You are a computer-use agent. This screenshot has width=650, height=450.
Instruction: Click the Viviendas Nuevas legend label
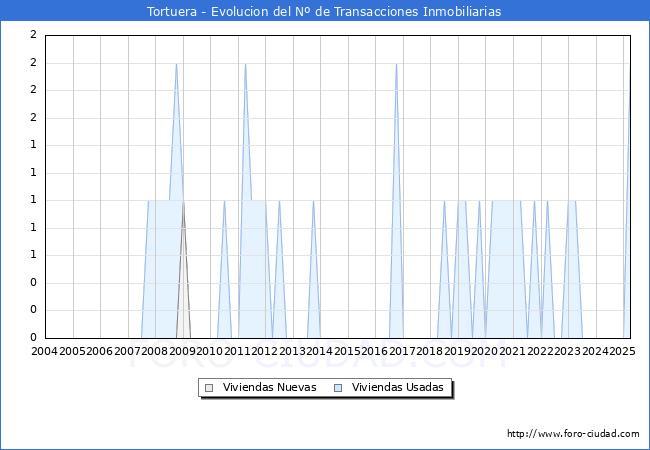click(269, 387)
